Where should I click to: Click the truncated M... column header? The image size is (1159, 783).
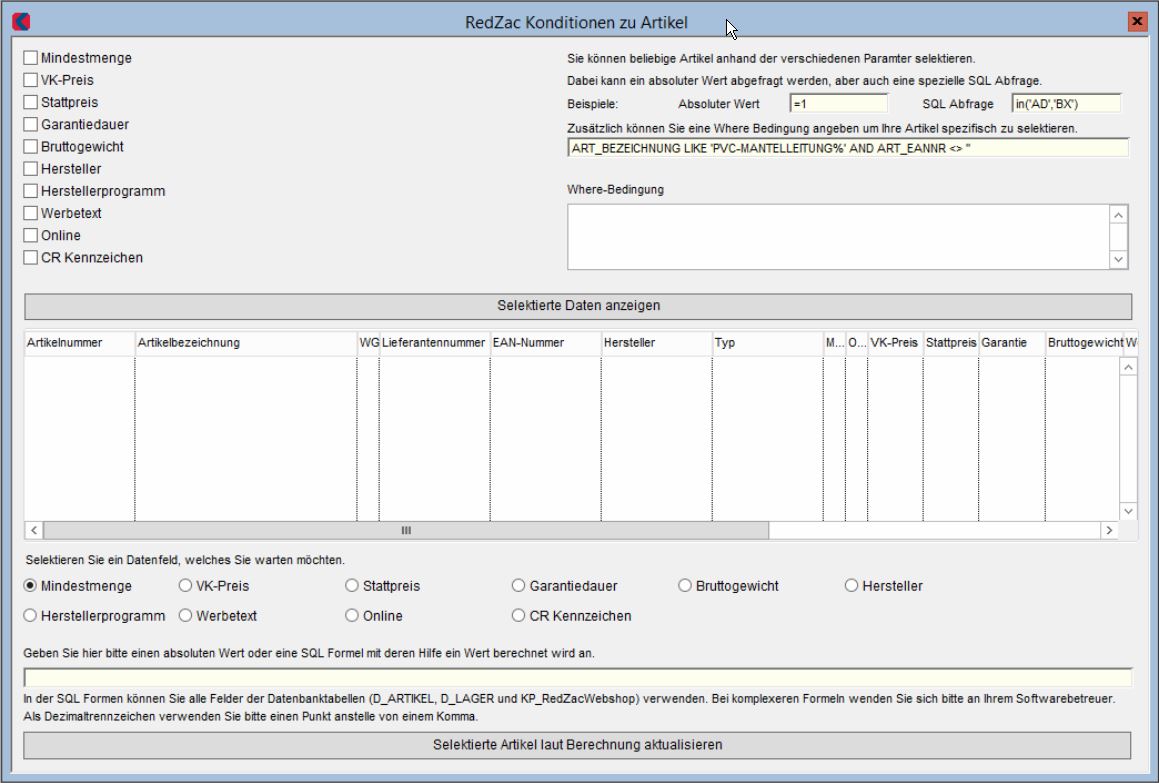pyautogui.click(x=835, y=343)
